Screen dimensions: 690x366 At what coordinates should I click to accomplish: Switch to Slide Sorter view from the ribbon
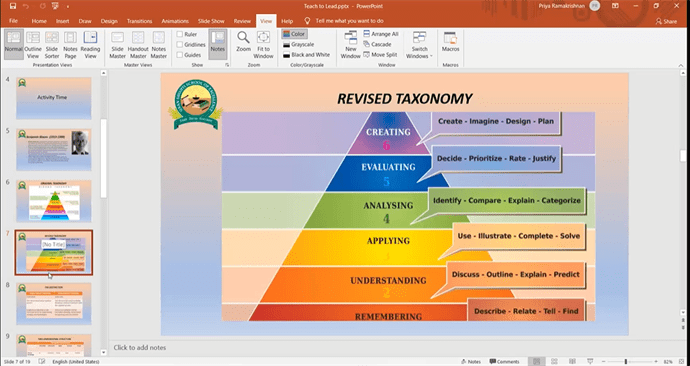[x=52, y=44]
